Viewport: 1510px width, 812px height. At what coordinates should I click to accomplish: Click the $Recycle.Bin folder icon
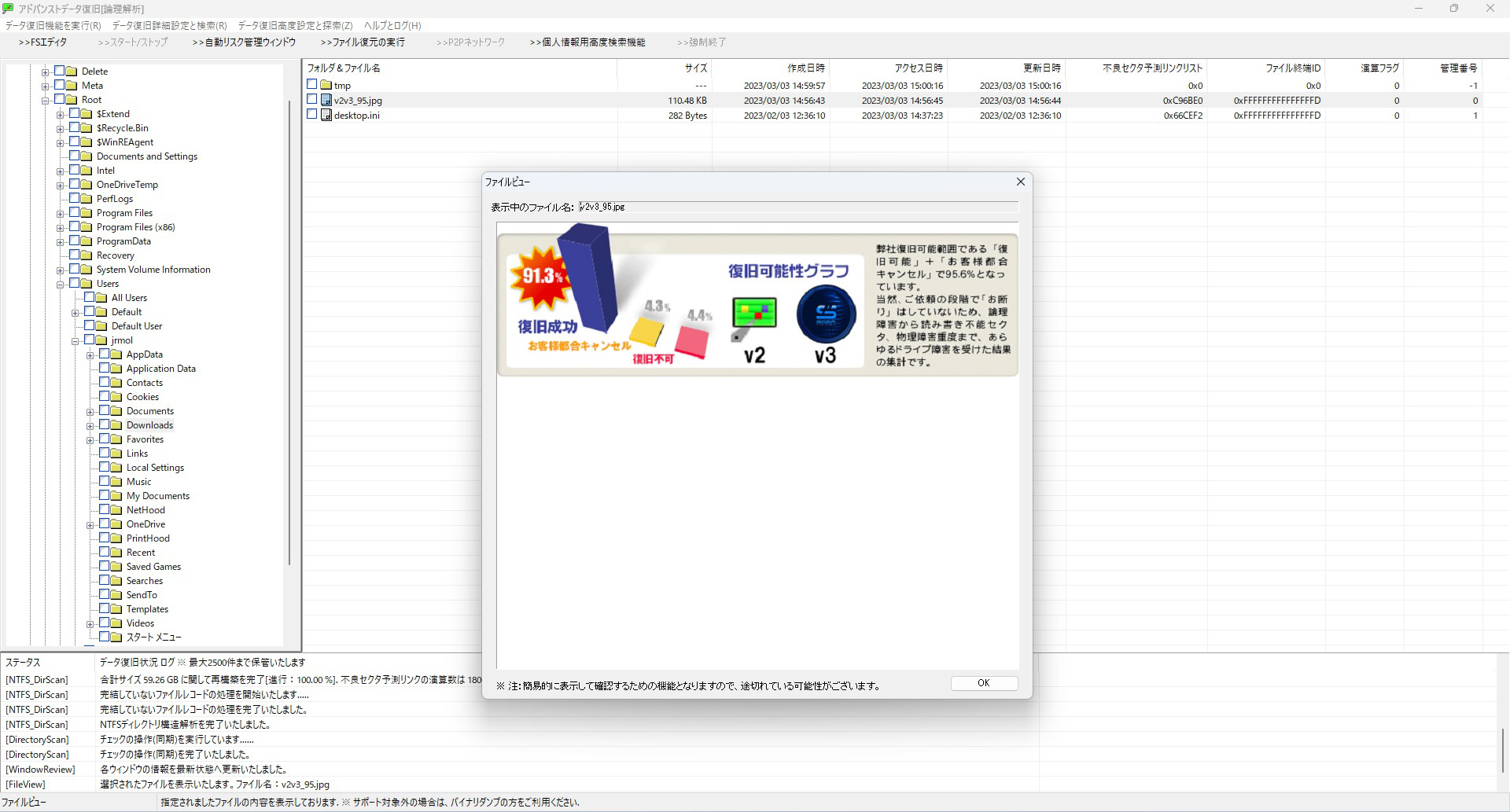[x=87, y=128]
